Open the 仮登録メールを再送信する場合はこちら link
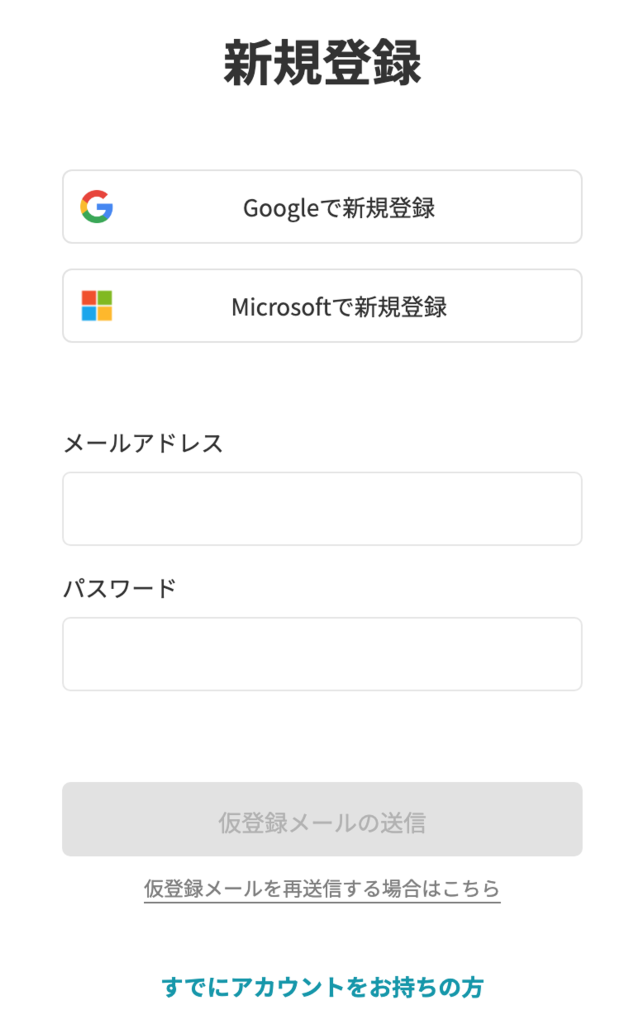Screen dimensions: 618x1024 tap(322, 888)
